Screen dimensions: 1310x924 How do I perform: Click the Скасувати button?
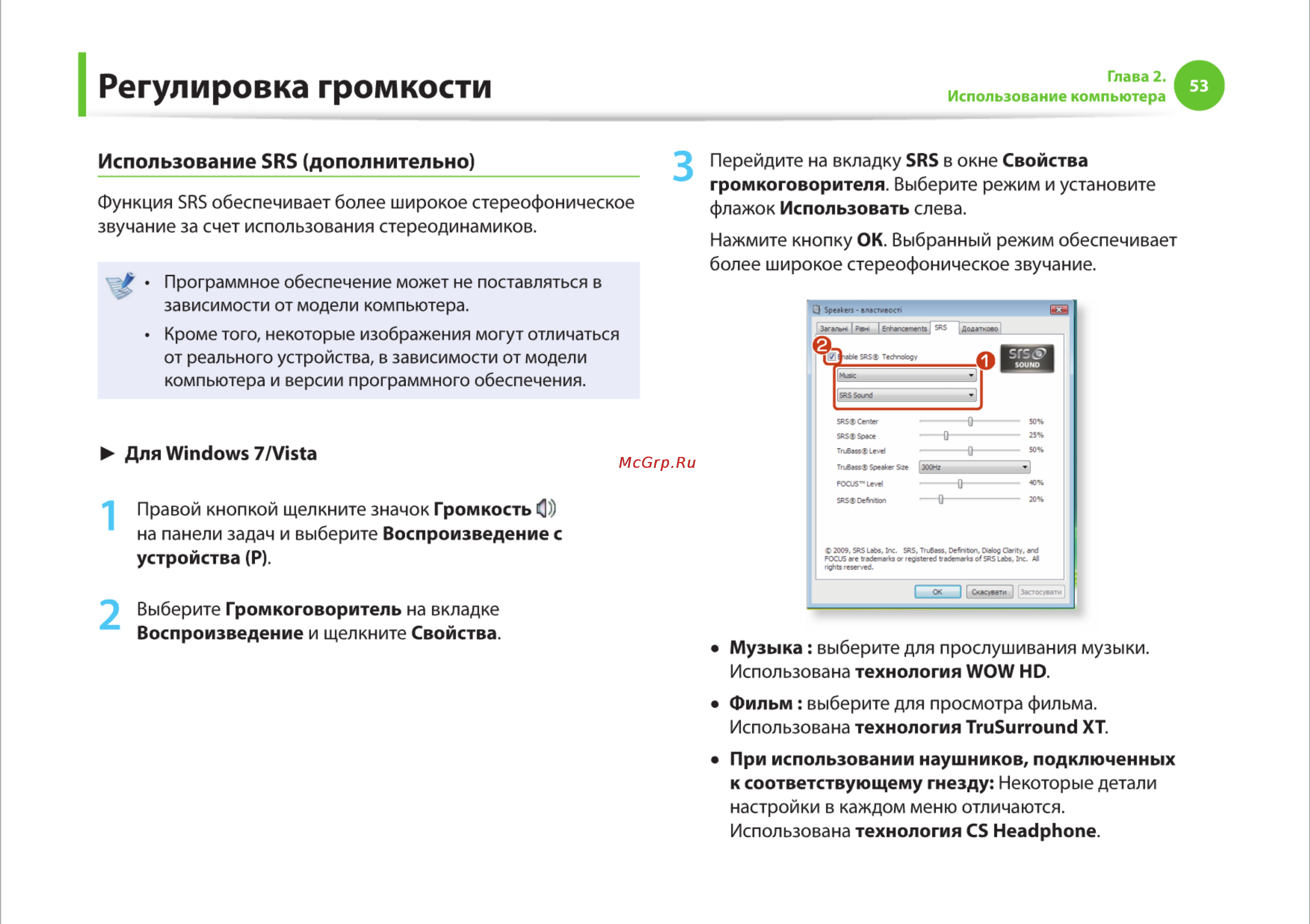click(990, 592)
